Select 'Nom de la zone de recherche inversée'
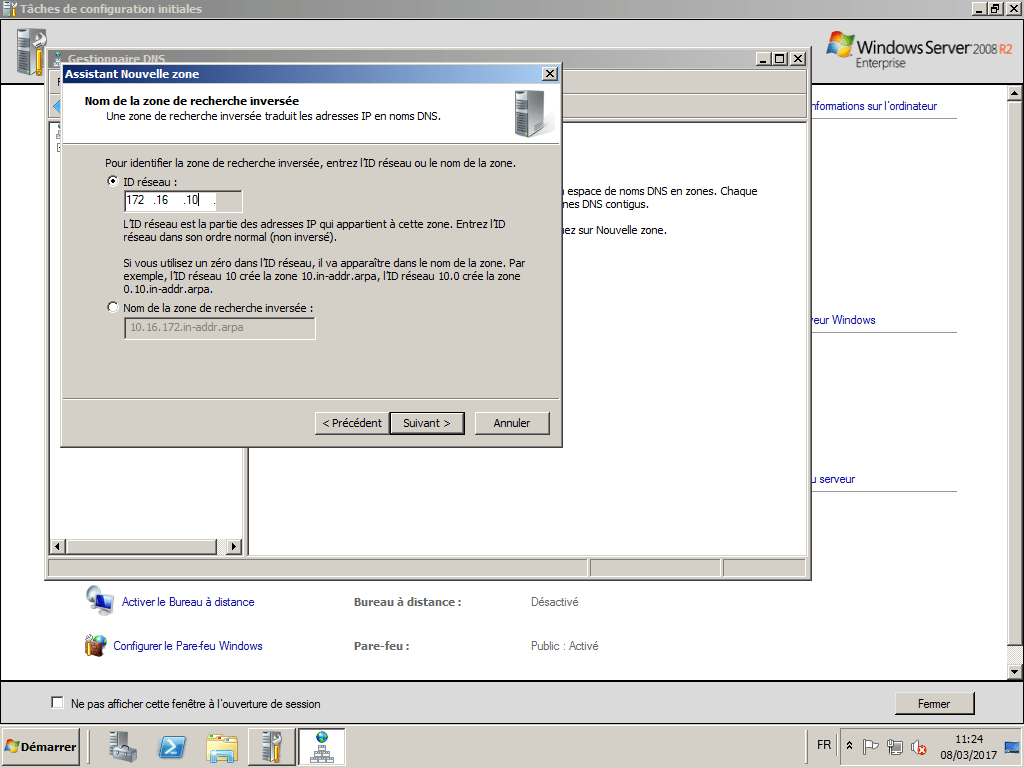The width and height of the screenshot is (1024, 768). point(113,307)
